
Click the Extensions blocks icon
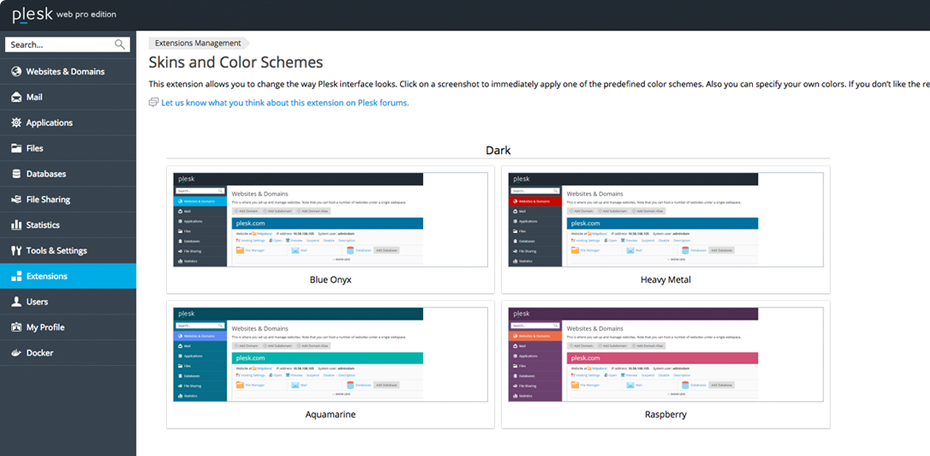[x=17, y=276]
